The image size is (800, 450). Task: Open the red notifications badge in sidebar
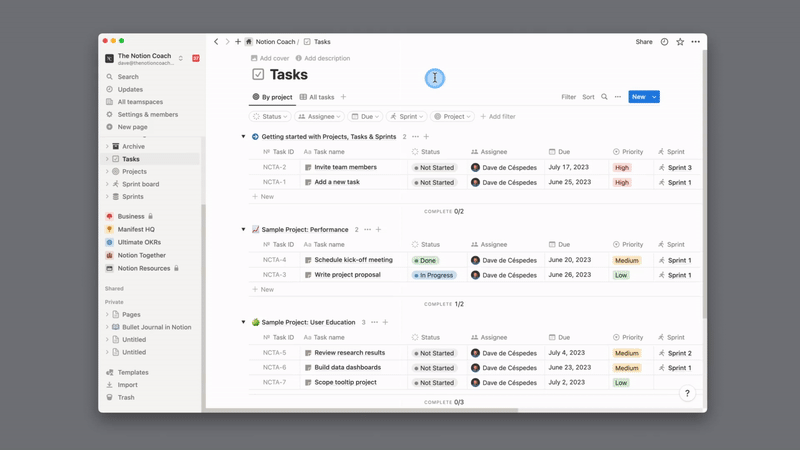pos(196,58)
